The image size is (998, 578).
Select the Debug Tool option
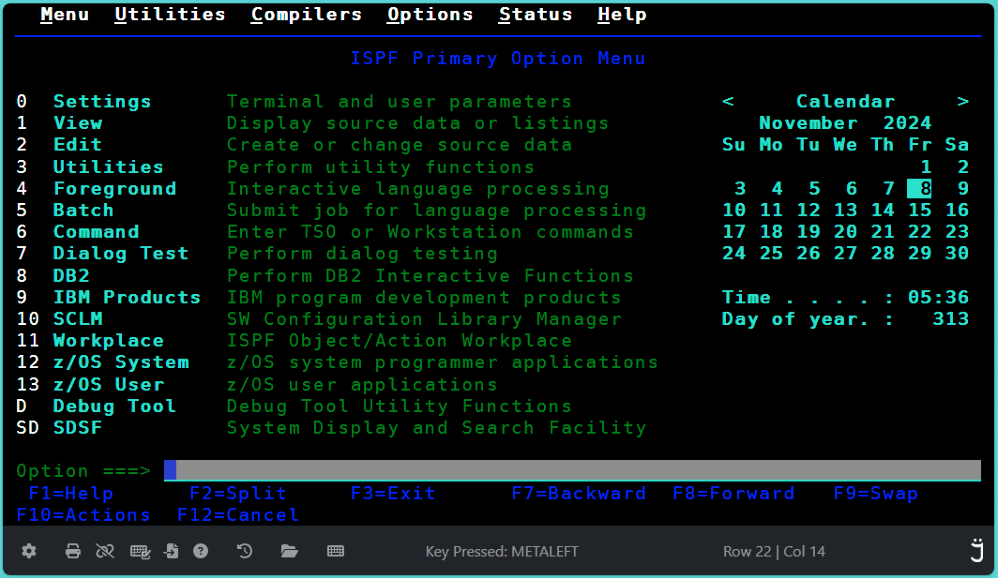pyautogui.click(x=115, y=406)
